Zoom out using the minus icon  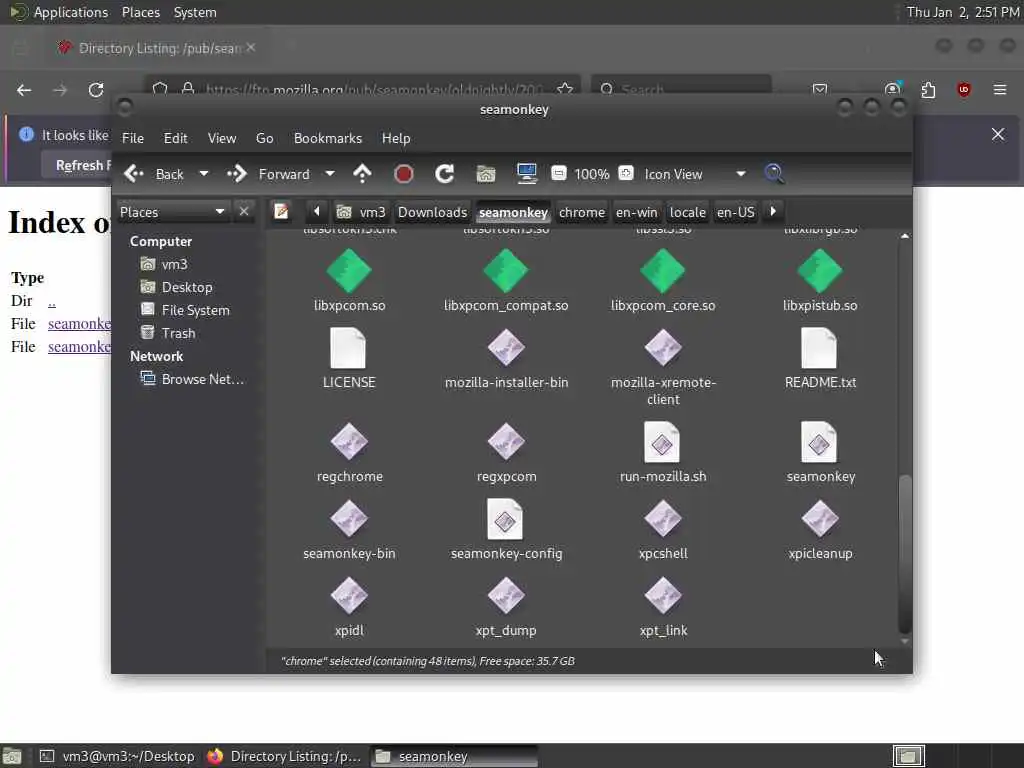(x=558, y=173)
